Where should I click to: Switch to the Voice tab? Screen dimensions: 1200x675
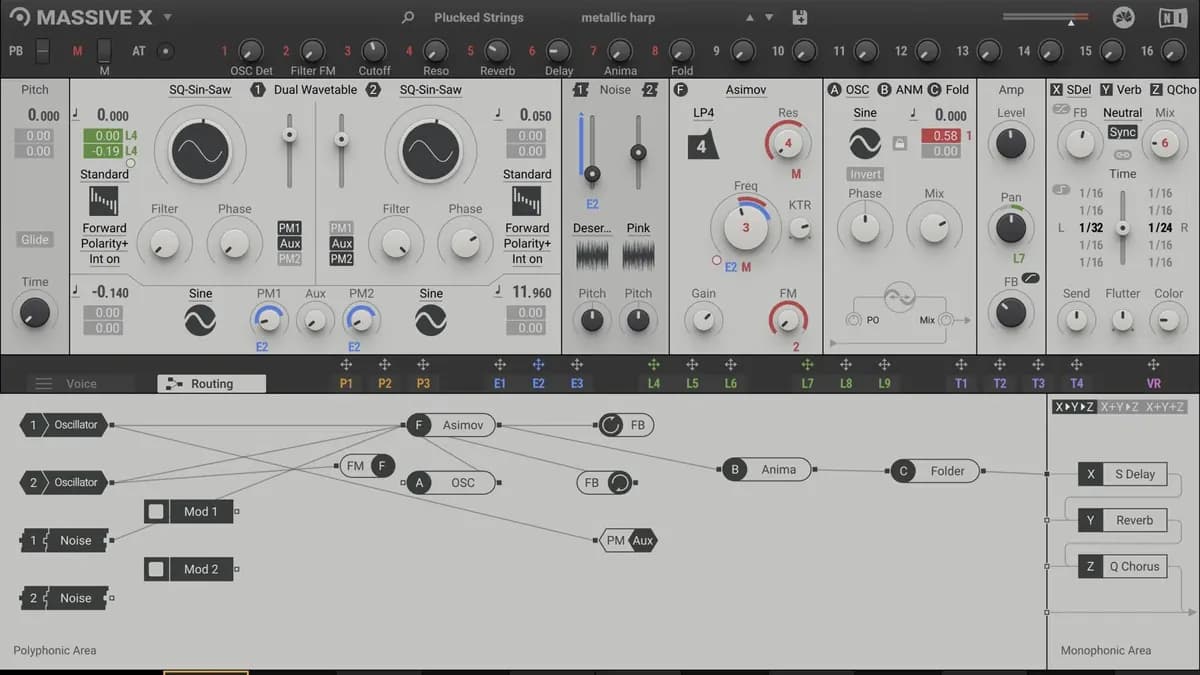pos(82,383)
